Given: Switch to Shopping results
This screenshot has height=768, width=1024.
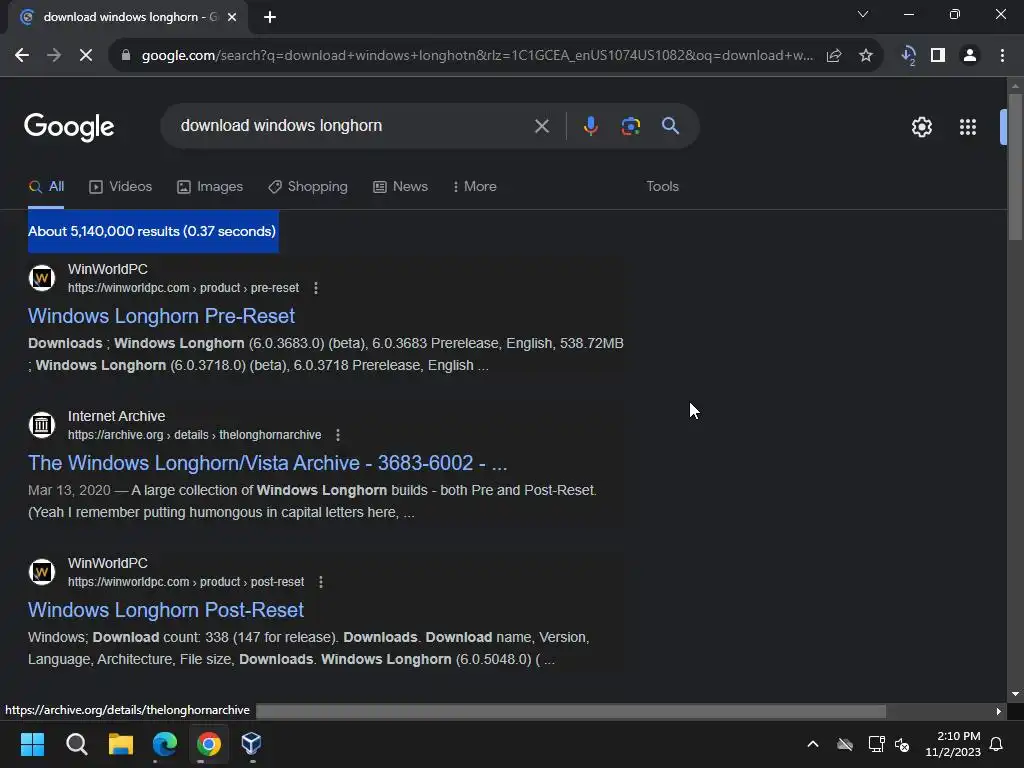Looking at the screenshot, I should click(x=308, y=187).
